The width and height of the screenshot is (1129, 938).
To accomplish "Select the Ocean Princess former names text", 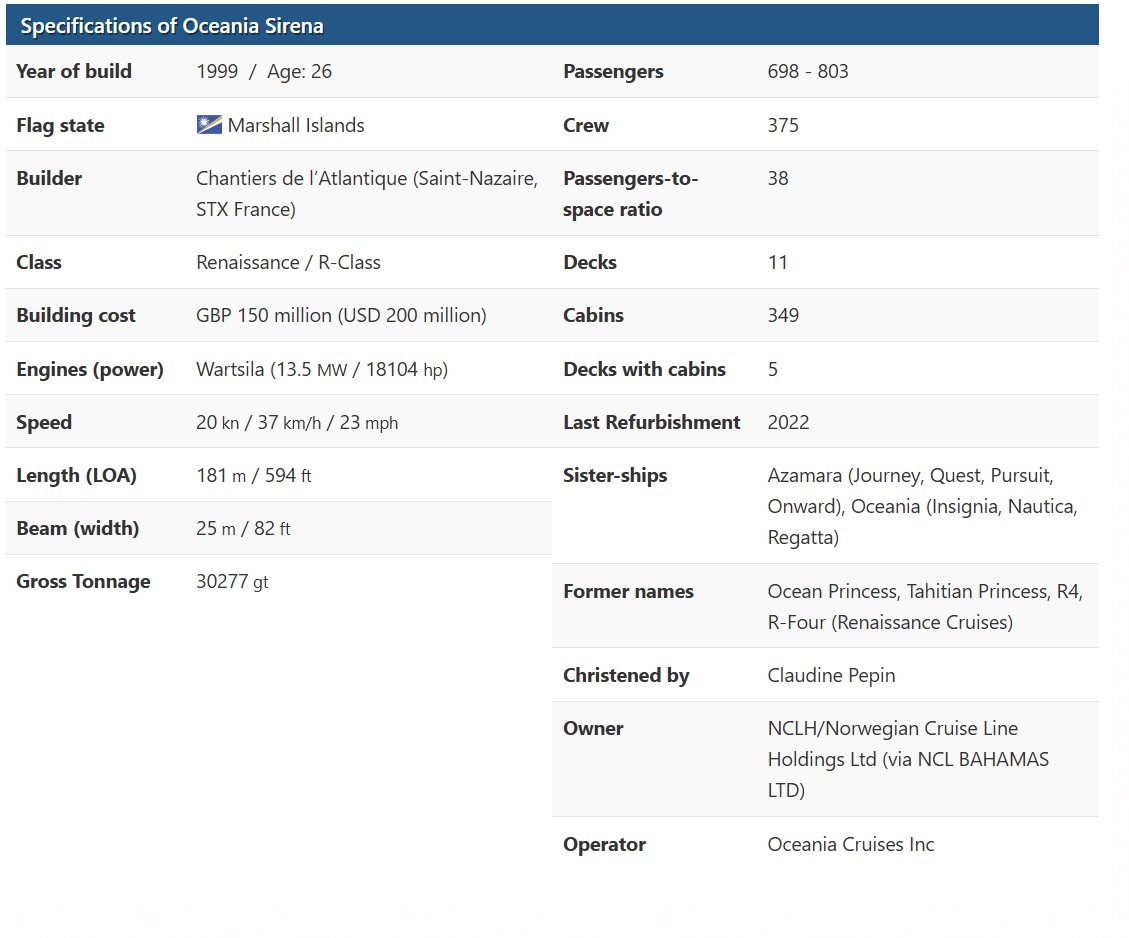I will tap(924, 606).
